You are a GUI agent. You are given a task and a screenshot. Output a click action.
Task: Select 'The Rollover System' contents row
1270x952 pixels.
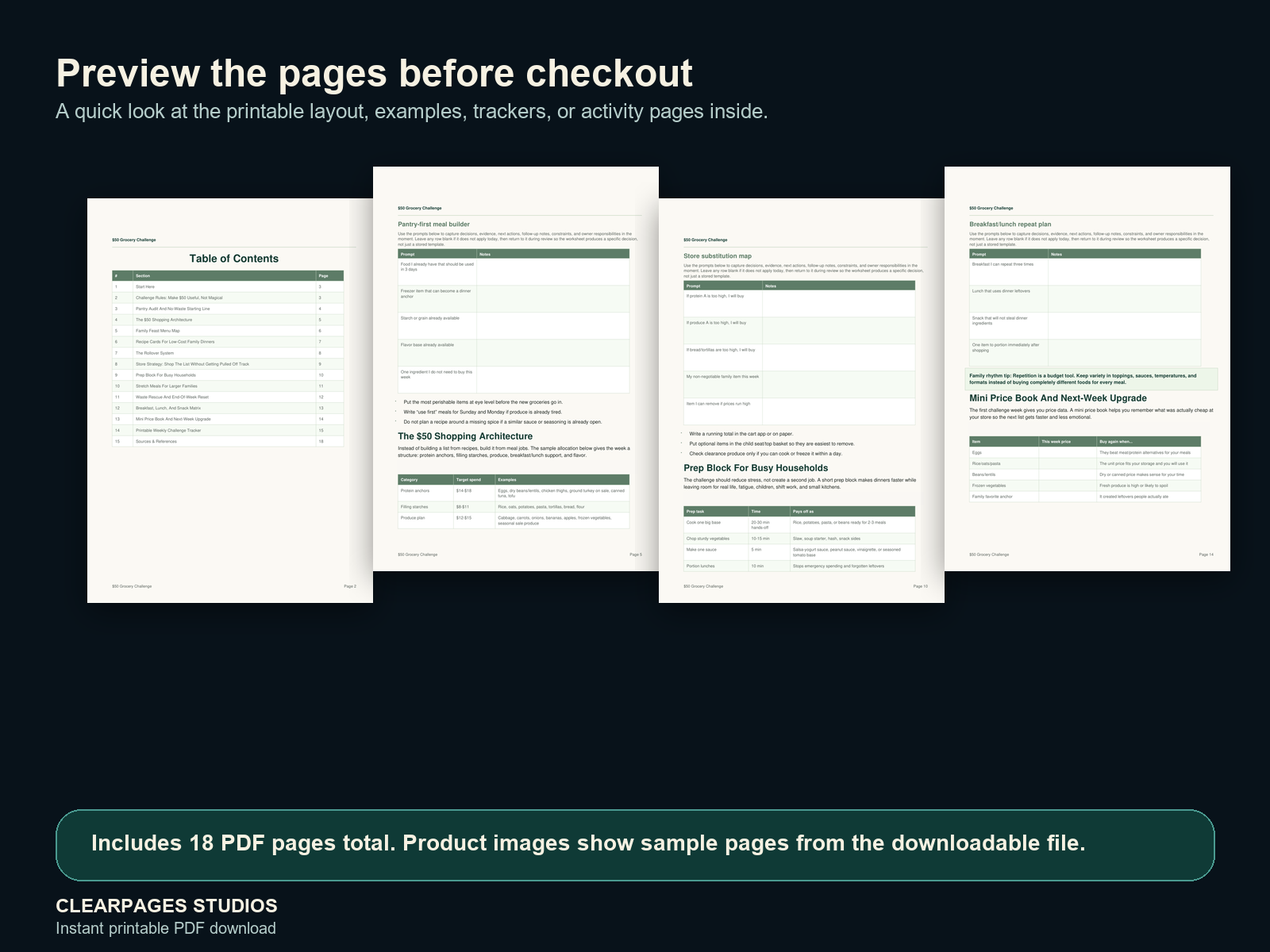click(x=228, y=353)
